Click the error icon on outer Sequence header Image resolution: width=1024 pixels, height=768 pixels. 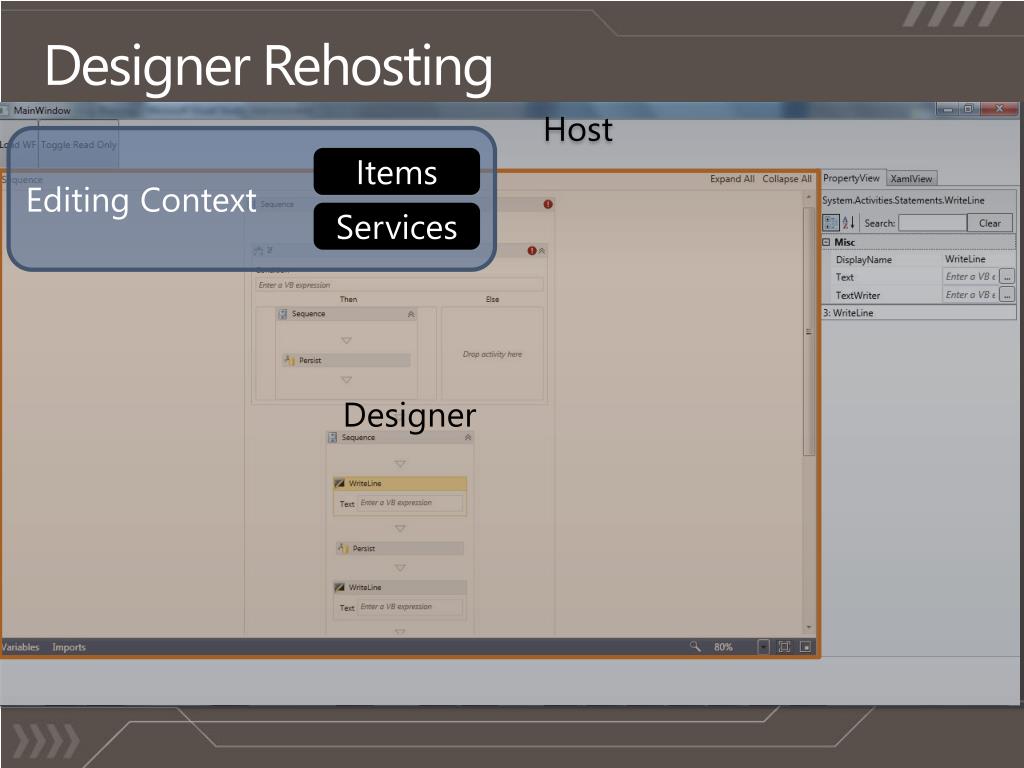tap(548, 204)
